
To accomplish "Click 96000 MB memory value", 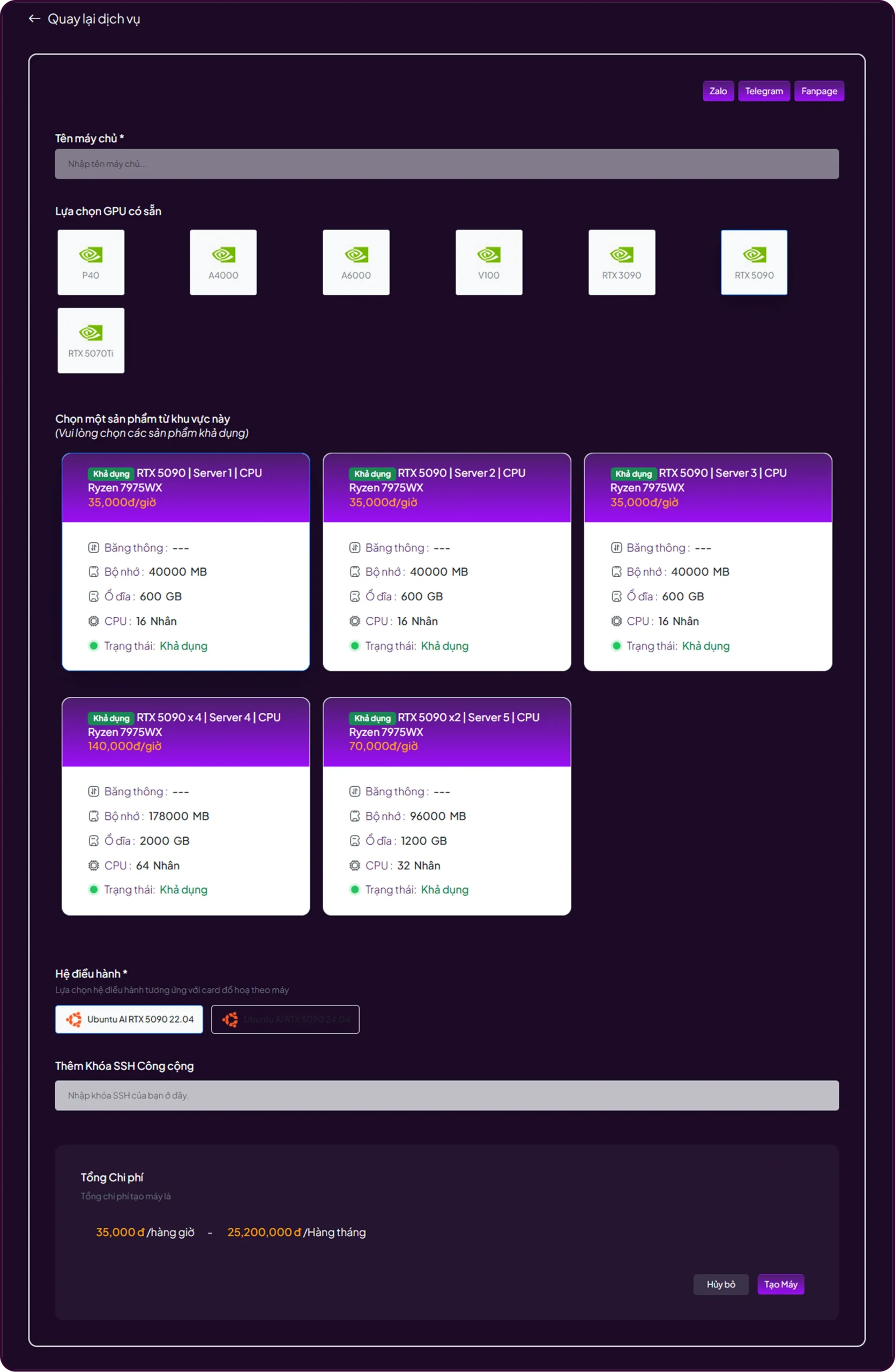I will 437,816.
